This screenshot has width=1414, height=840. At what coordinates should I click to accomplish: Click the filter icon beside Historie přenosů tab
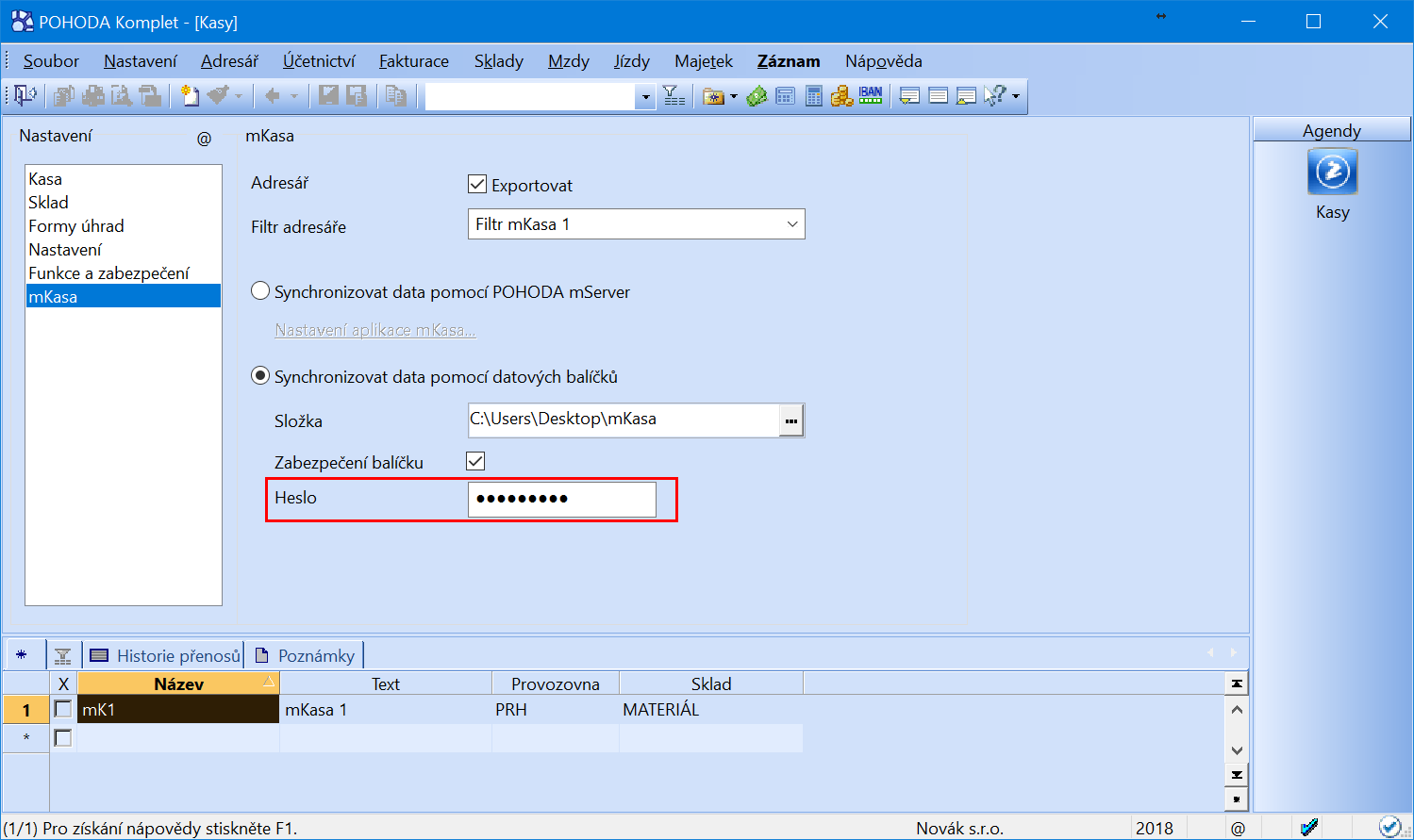62,656
